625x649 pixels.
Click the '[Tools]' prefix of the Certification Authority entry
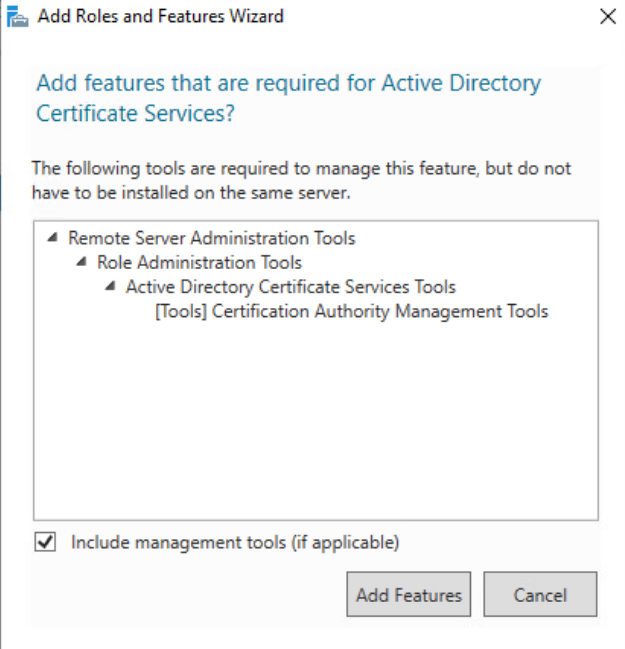pos(182,311)
